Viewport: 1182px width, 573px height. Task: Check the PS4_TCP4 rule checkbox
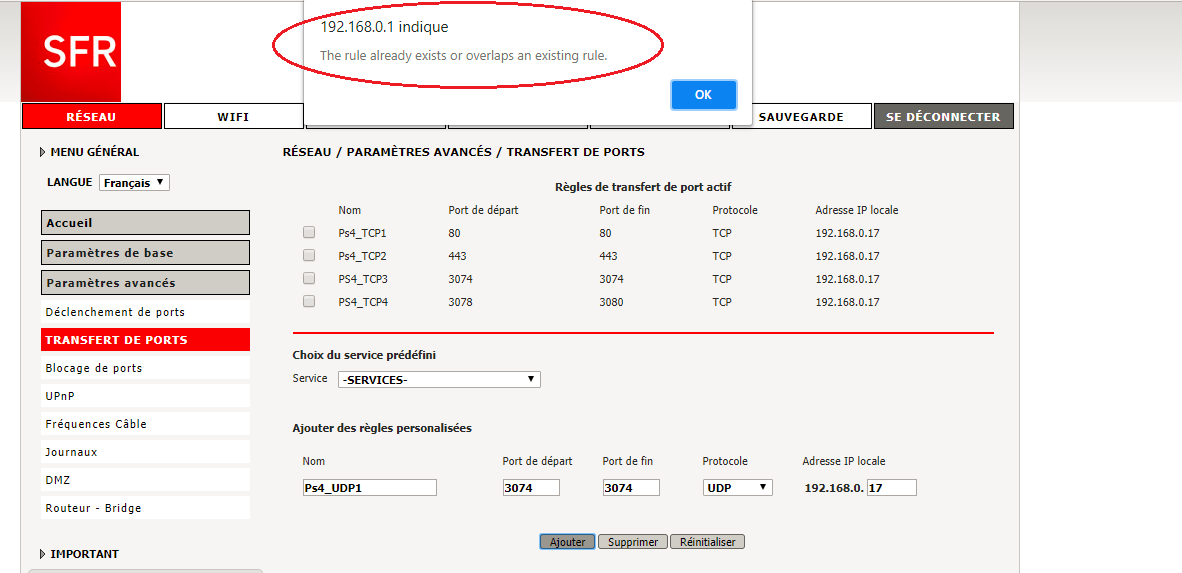point(309,302)
